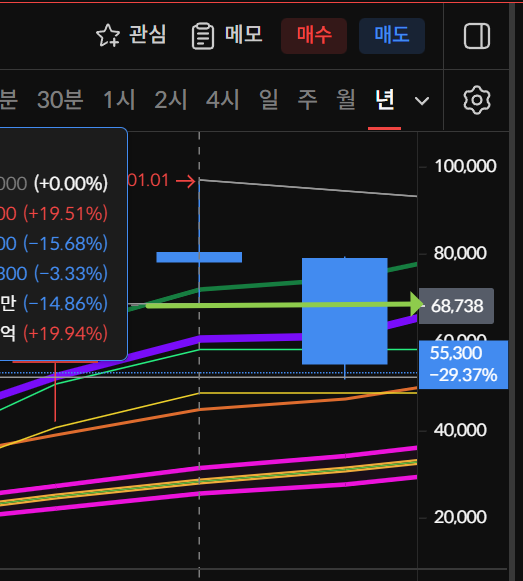
Task: Click the (+19.51%) tooltip value
Action: (66, 214)
